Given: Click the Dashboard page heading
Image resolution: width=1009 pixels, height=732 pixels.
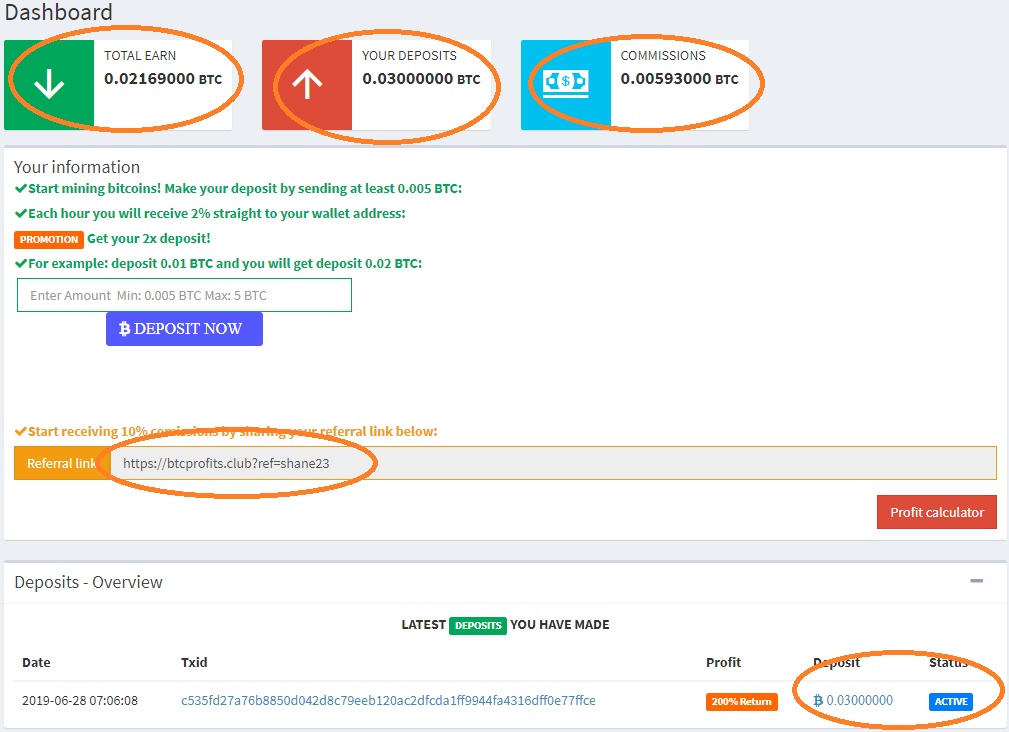Looking at the screenshot, I should click(x=58, y=12).
